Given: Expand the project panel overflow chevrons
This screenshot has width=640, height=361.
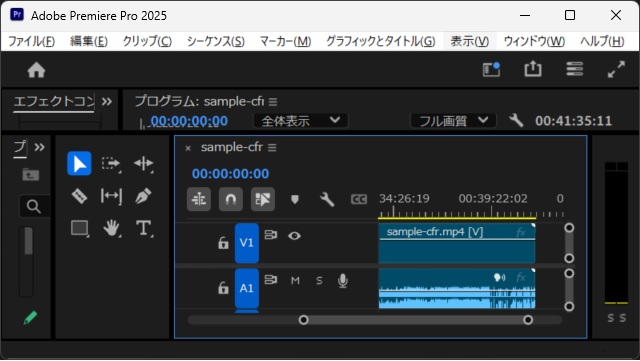Looking at the screenshot, I should pos(40,147).
